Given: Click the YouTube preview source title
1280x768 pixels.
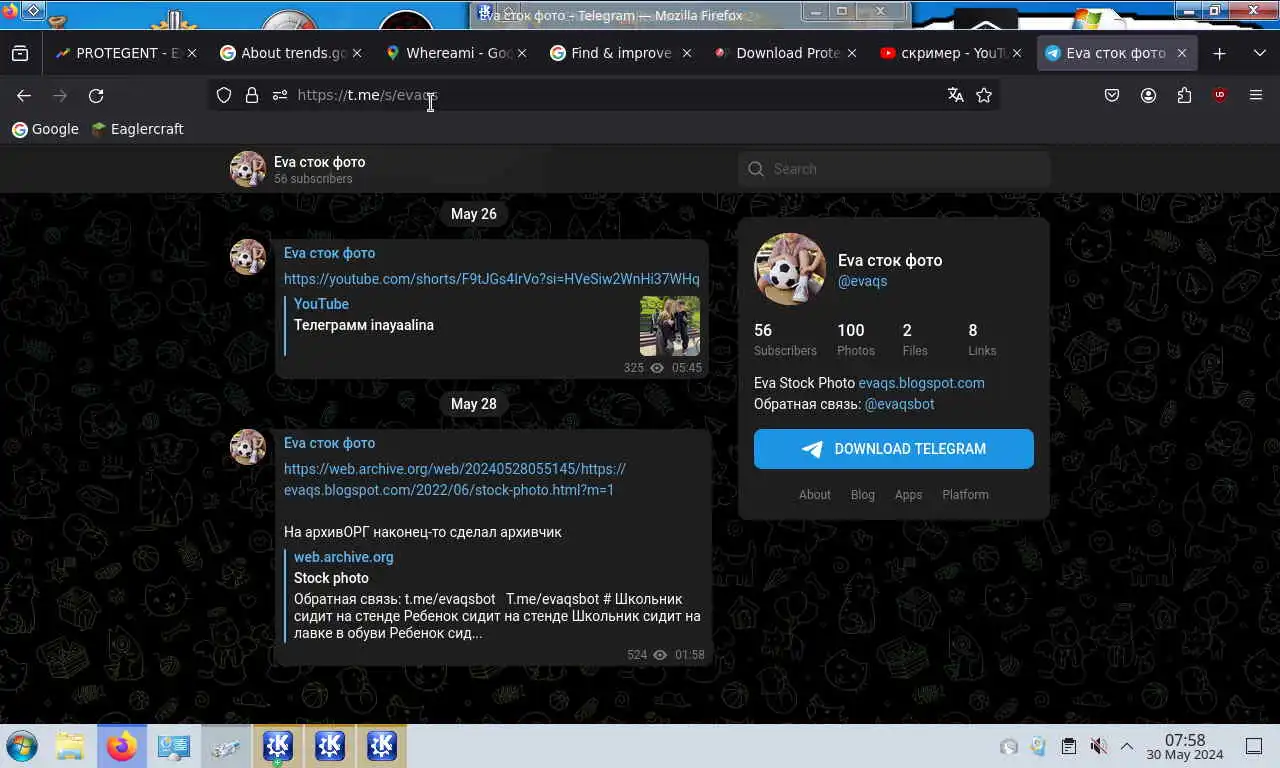Looking at the screenshot, I should click(321, 304).
